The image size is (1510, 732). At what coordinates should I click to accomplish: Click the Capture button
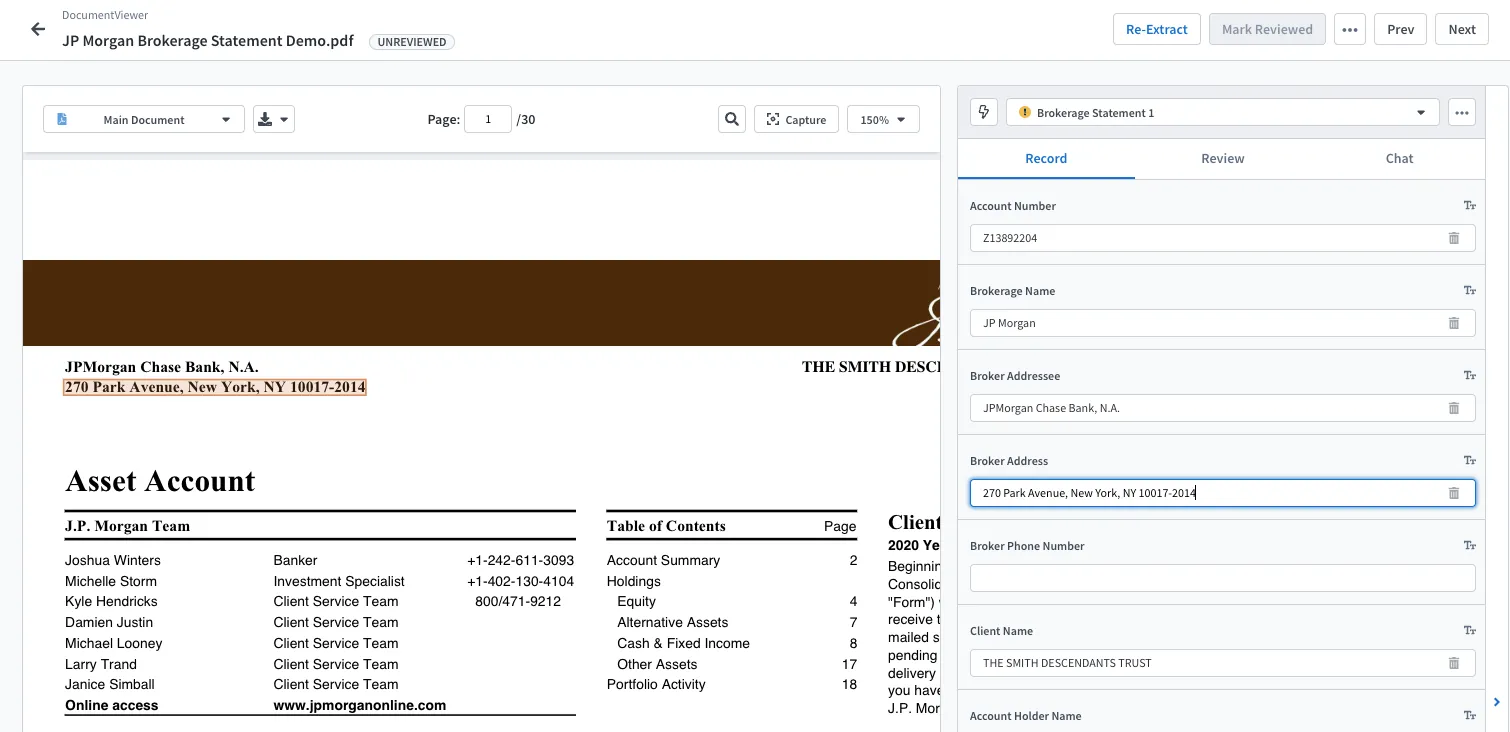click(x=796, y=120)
